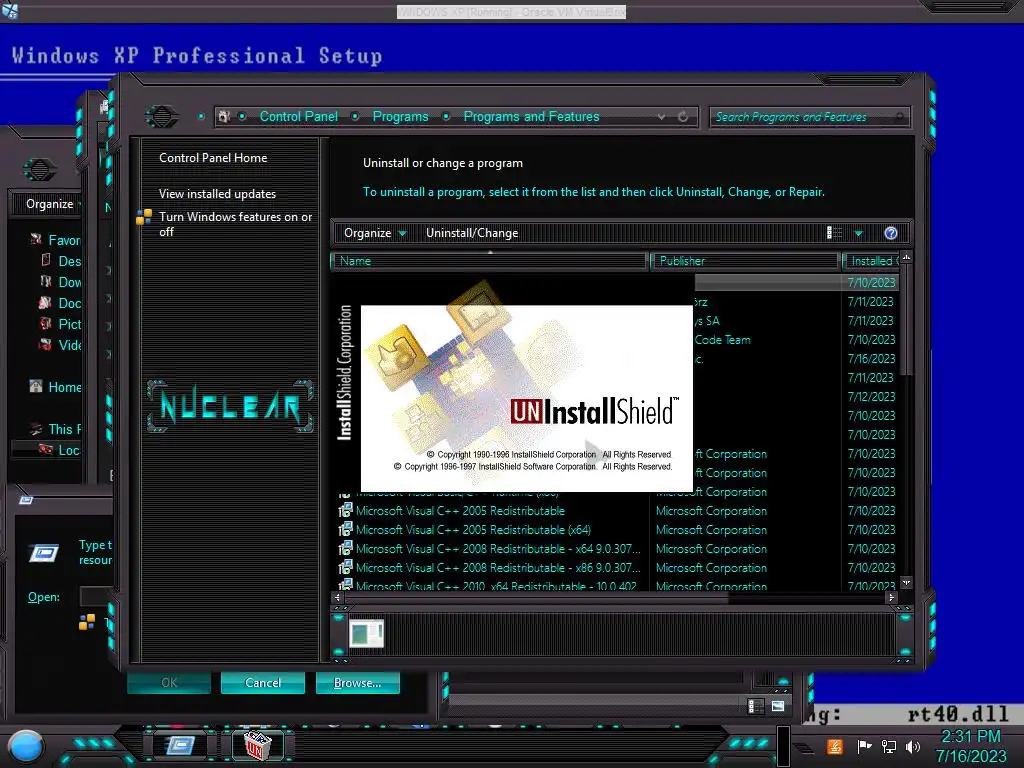Click the Control Panel breadcrumb
The height and width of the screenshot is (768, 1024).
(x=299, y=117)
